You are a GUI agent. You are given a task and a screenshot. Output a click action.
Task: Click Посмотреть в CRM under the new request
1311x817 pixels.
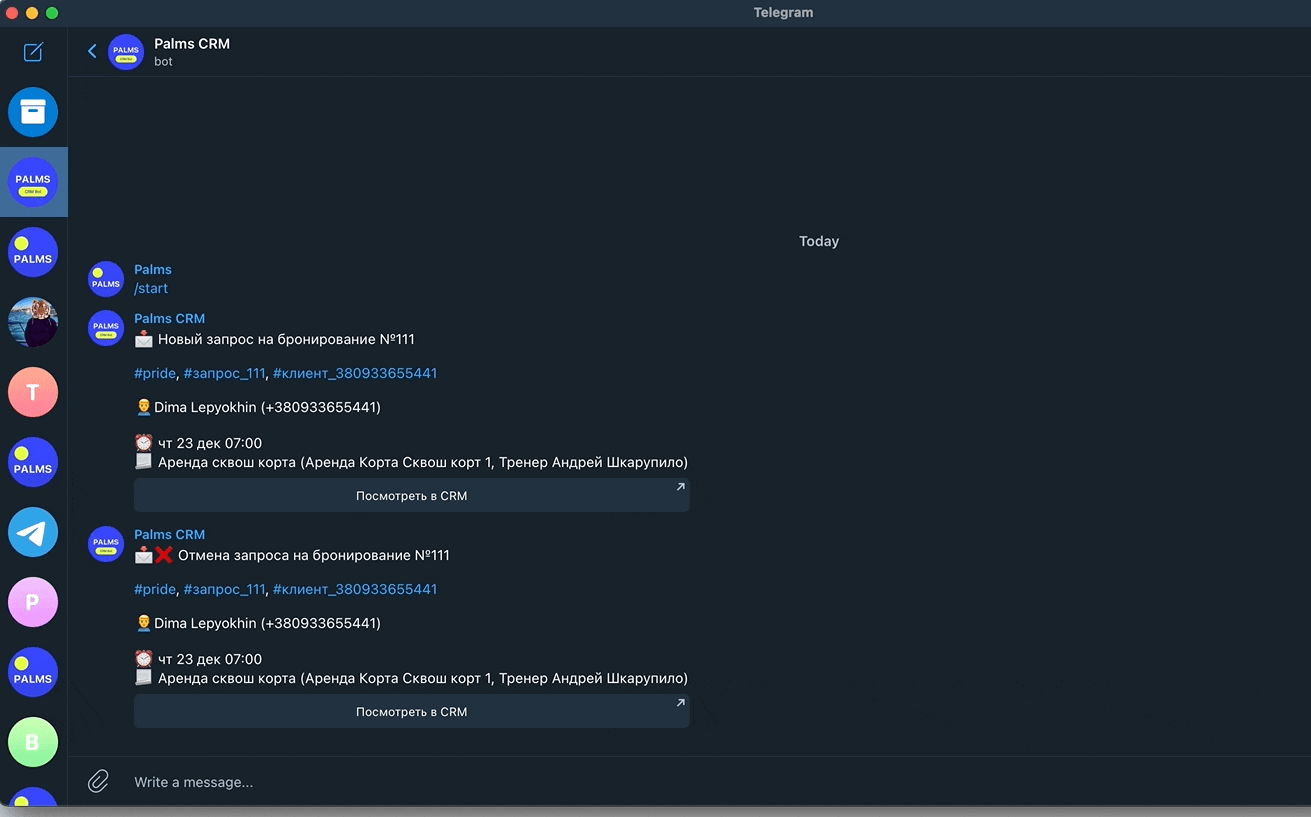[412, 495]
